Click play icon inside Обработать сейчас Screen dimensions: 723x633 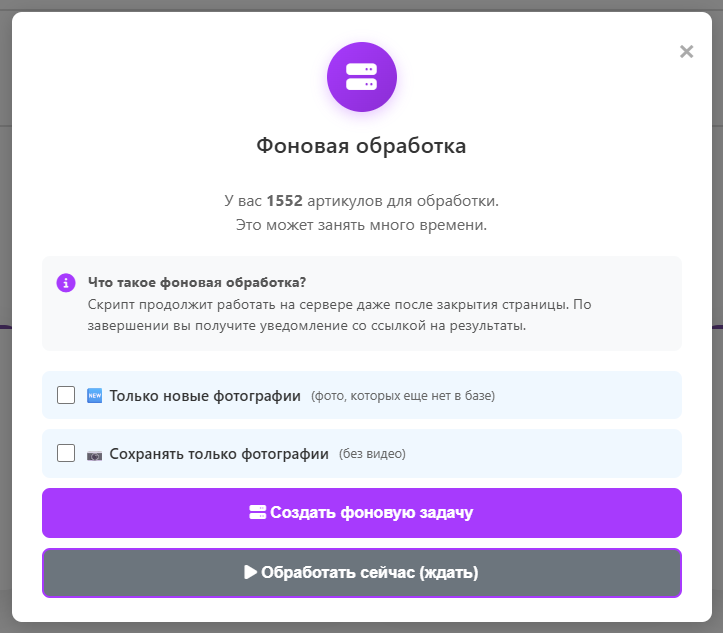(250, 573)
